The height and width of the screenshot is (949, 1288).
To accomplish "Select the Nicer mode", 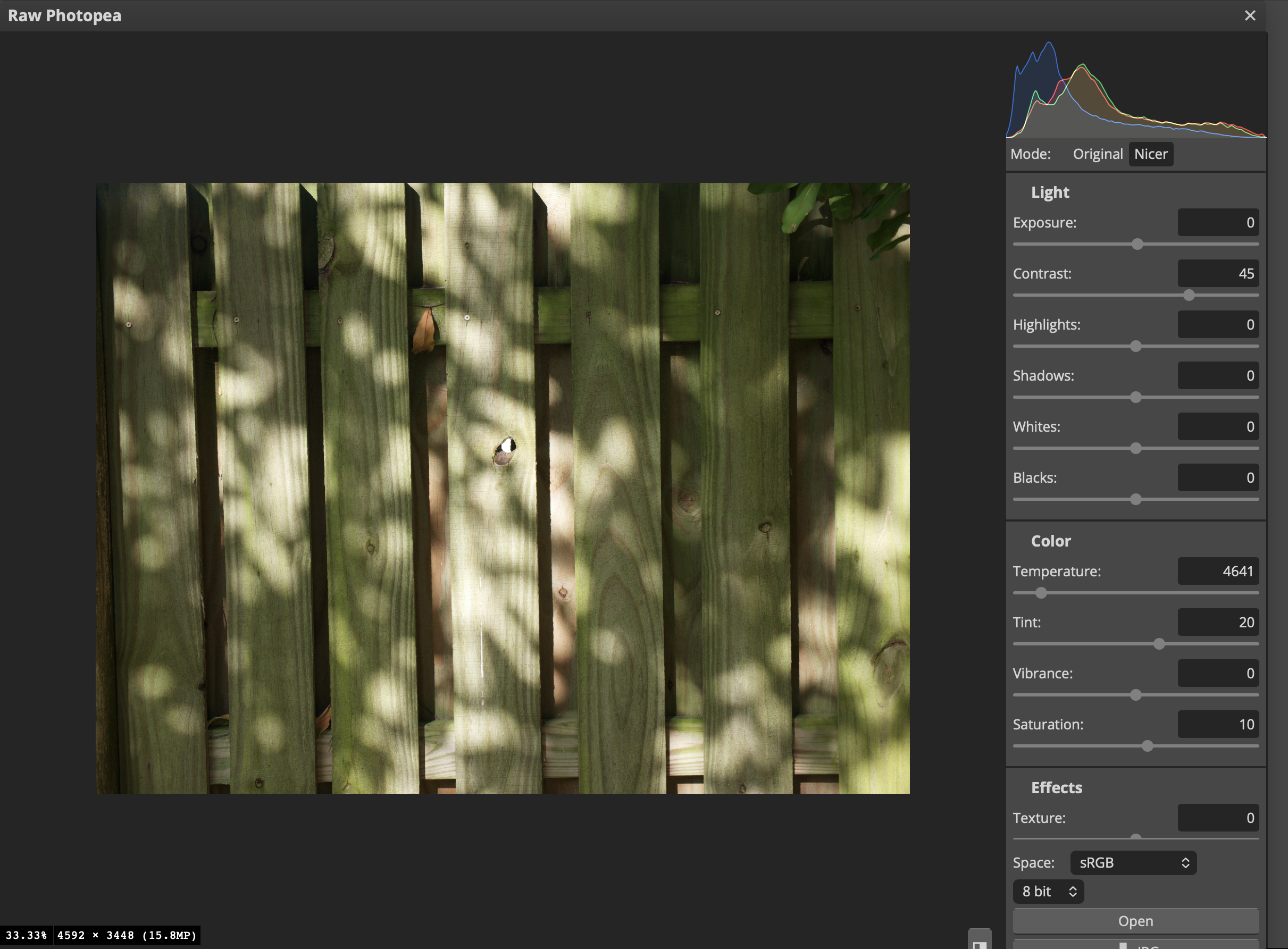I will [1150, 154].
